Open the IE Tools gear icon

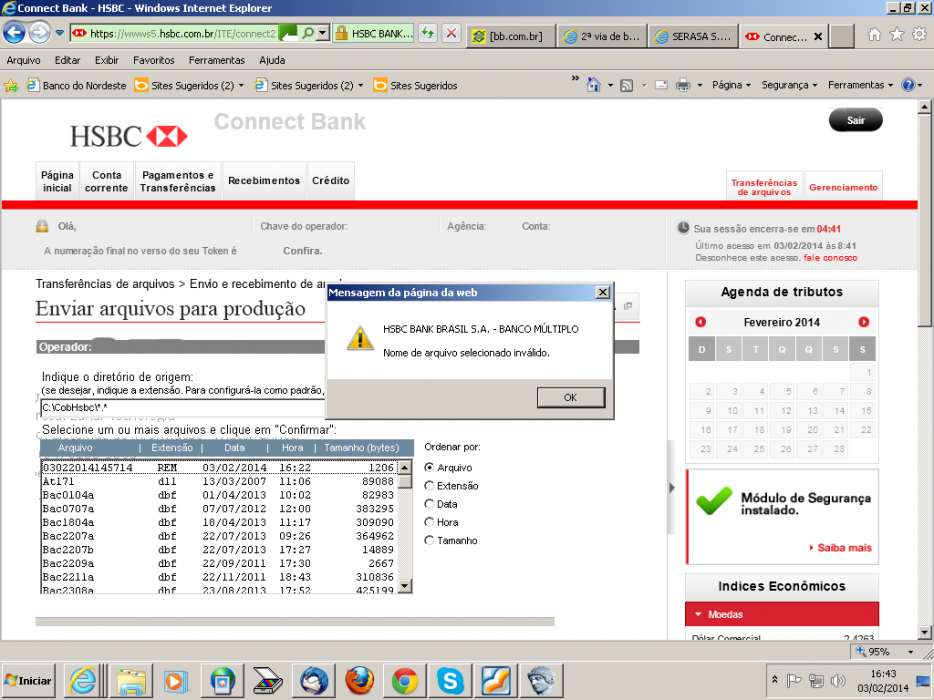pyautogui.click(x=919, y=34)
